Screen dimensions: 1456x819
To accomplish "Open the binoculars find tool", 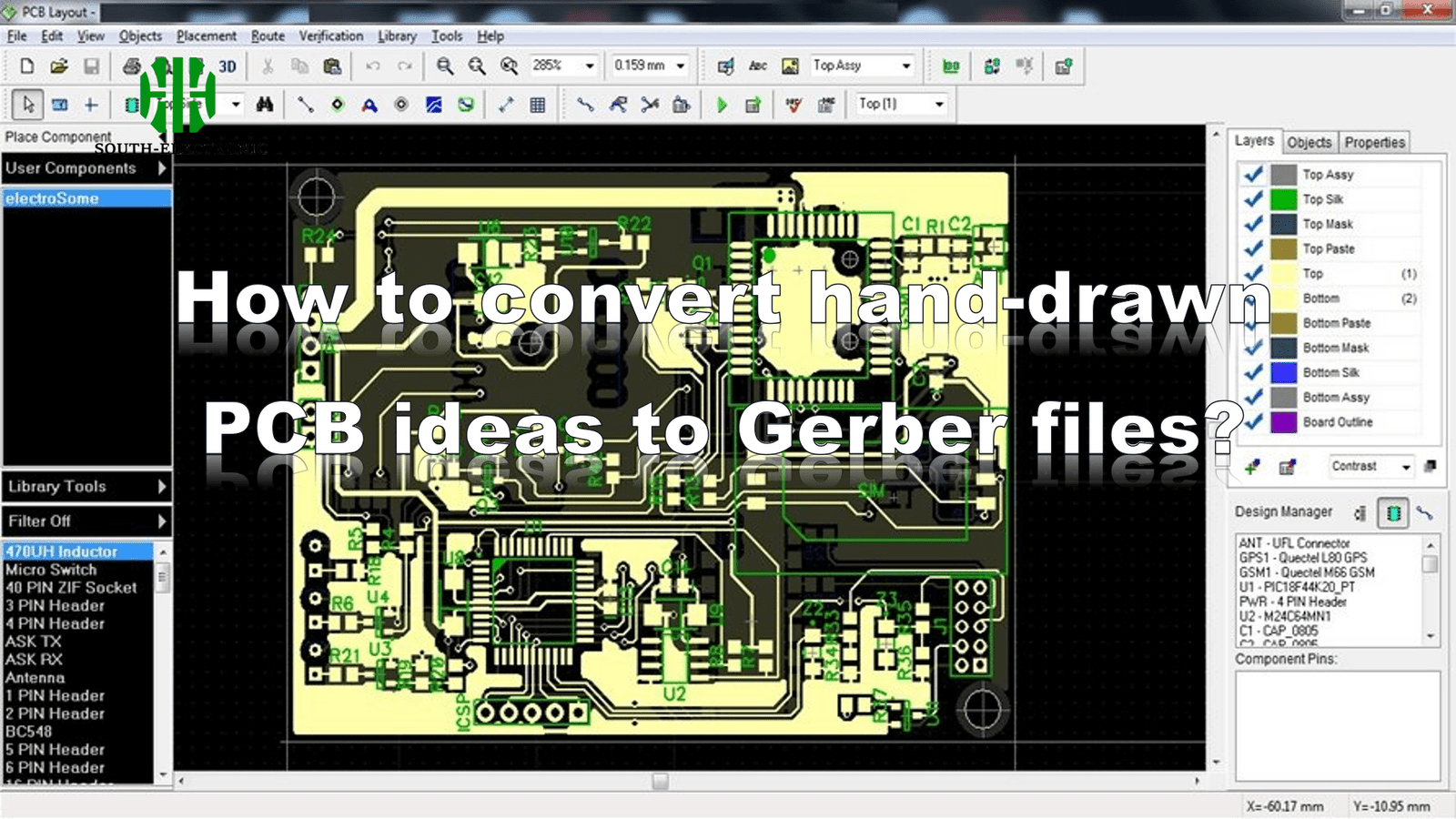I will click(x=265, y=105).
